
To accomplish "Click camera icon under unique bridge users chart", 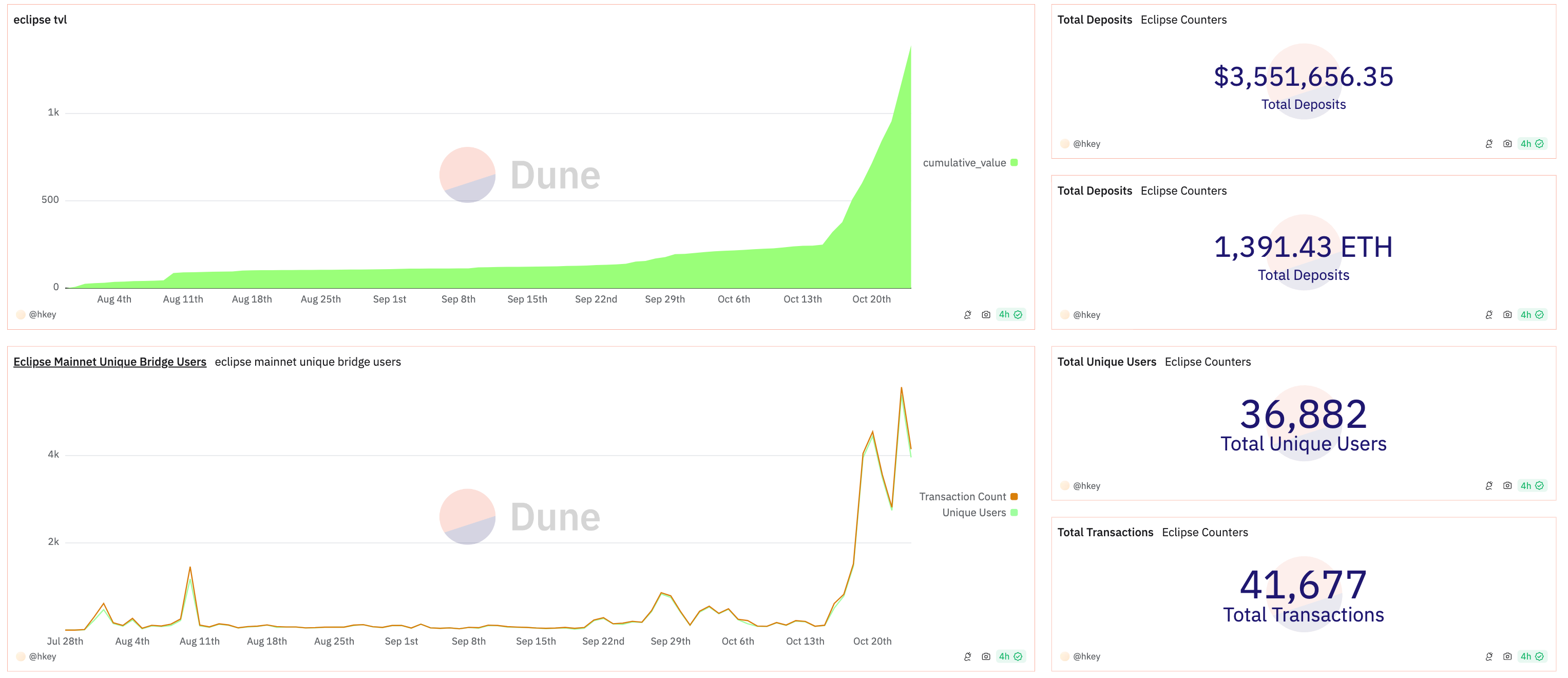I will (x=985, y=656).
